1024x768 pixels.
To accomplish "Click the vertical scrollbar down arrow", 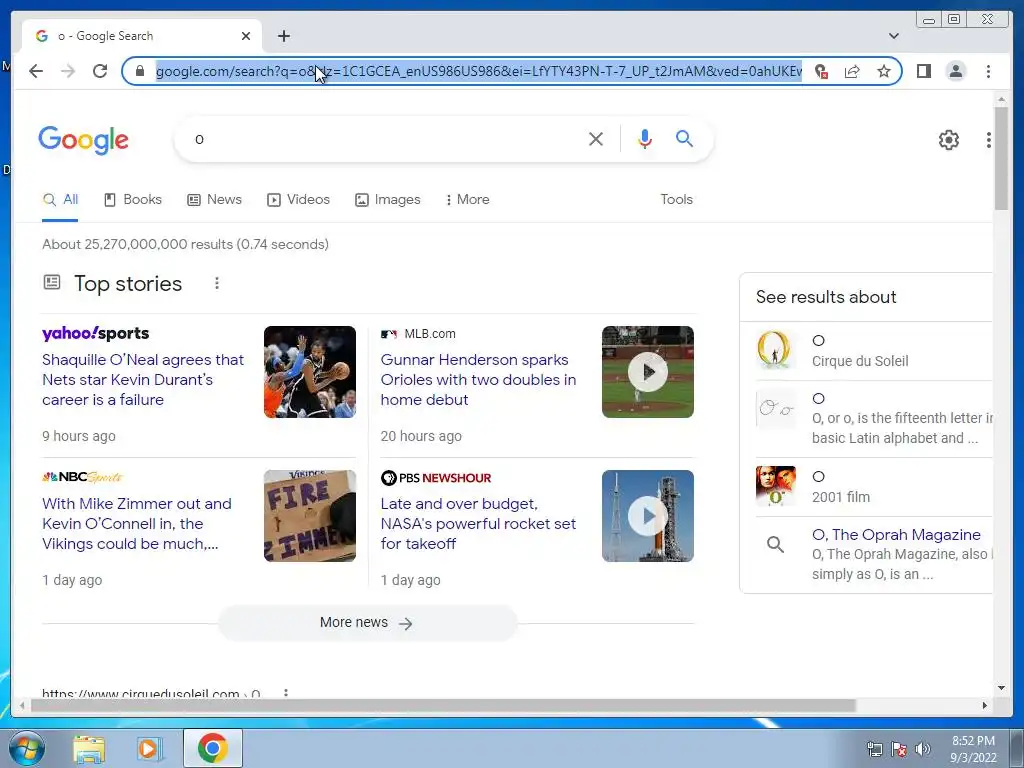I will (x=1001, y=688).
